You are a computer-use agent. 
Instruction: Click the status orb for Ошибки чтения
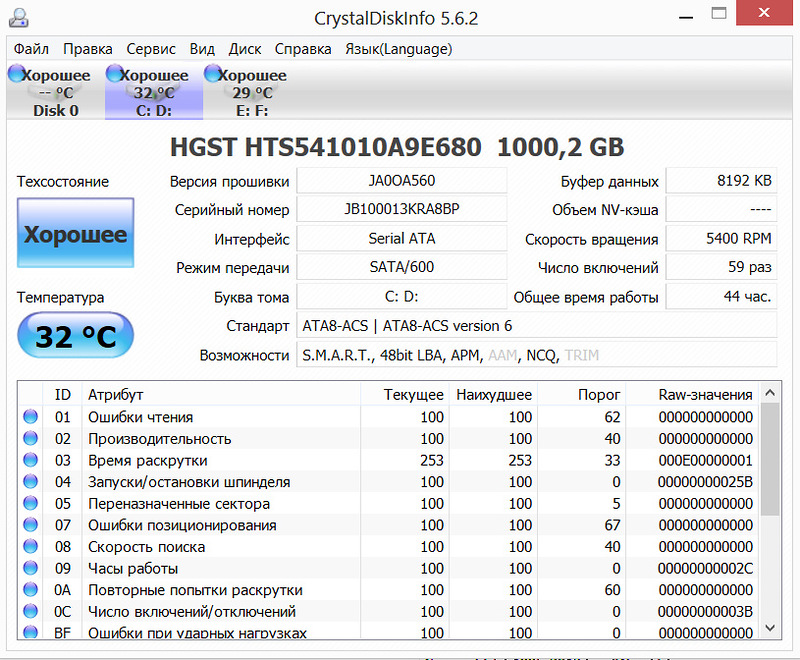coord(31,417)
